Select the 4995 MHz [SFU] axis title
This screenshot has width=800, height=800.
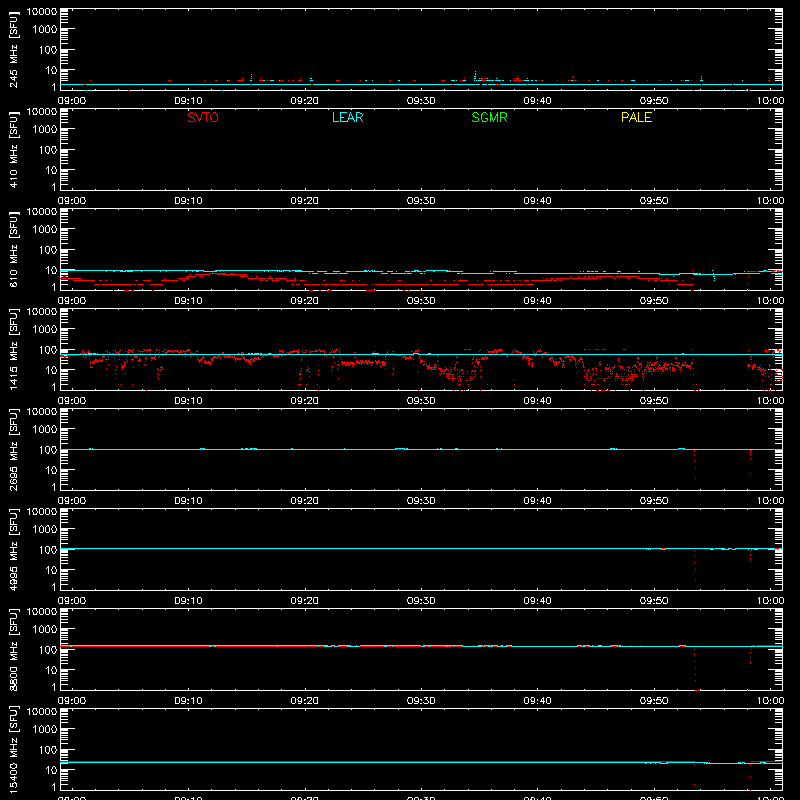[13, 549]
